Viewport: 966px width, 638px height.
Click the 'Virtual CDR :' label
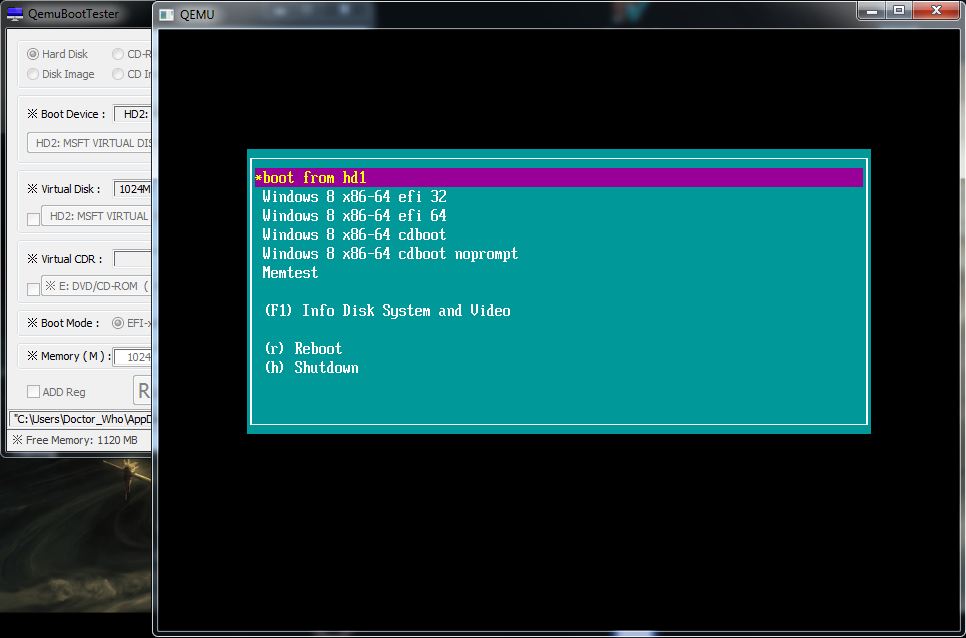click(65, 259)
